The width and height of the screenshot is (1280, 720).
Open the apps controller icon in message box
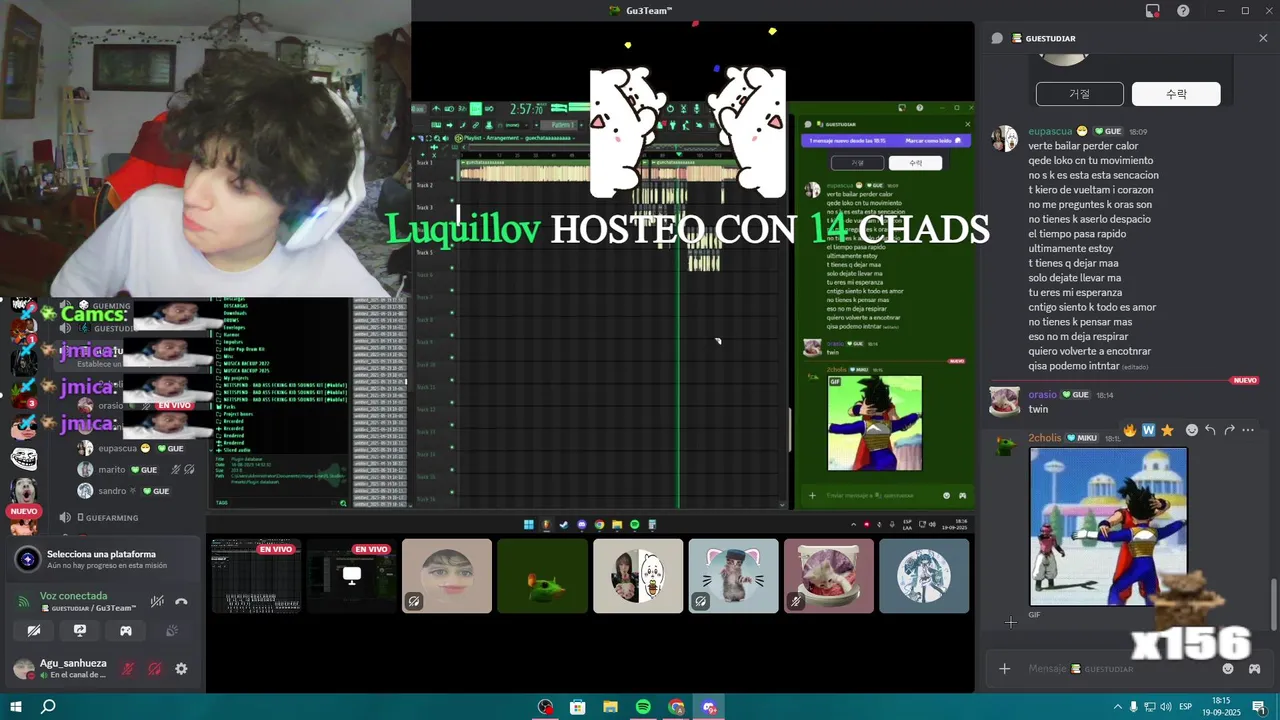click(1254, 669)
